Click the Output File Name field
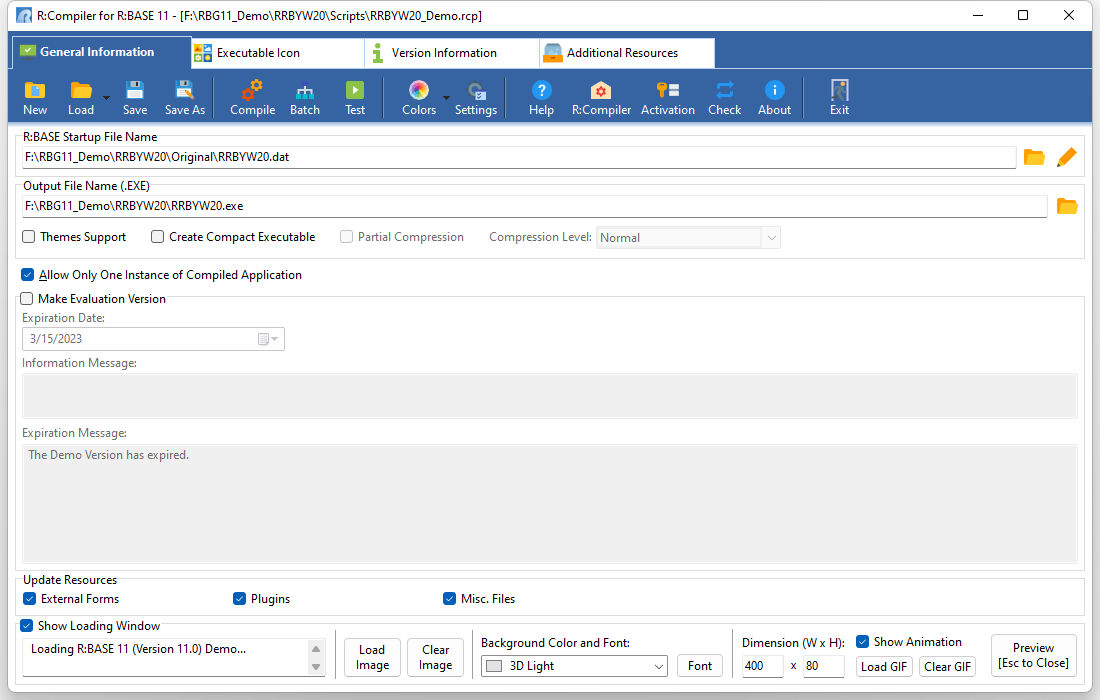 pos(535,206)
